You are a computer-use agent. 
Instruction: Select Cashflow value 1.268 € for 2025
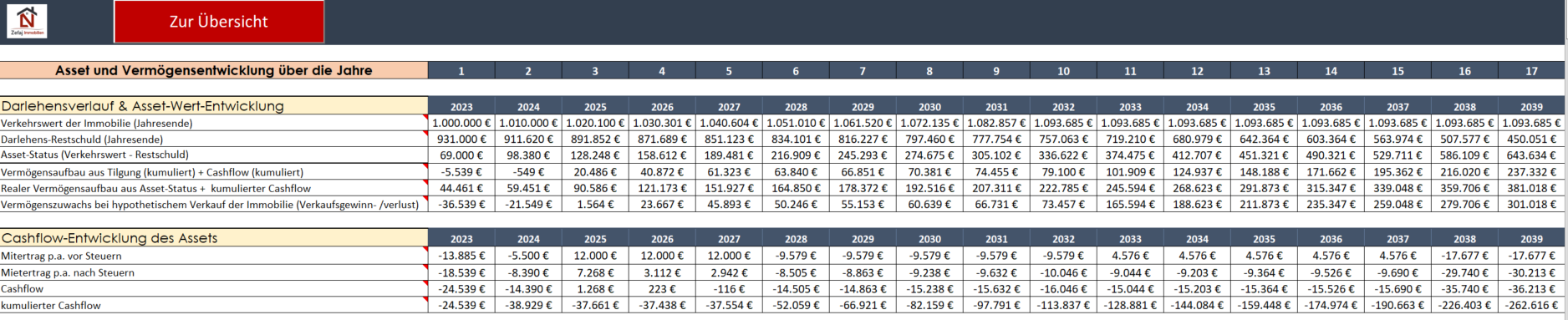595,288
